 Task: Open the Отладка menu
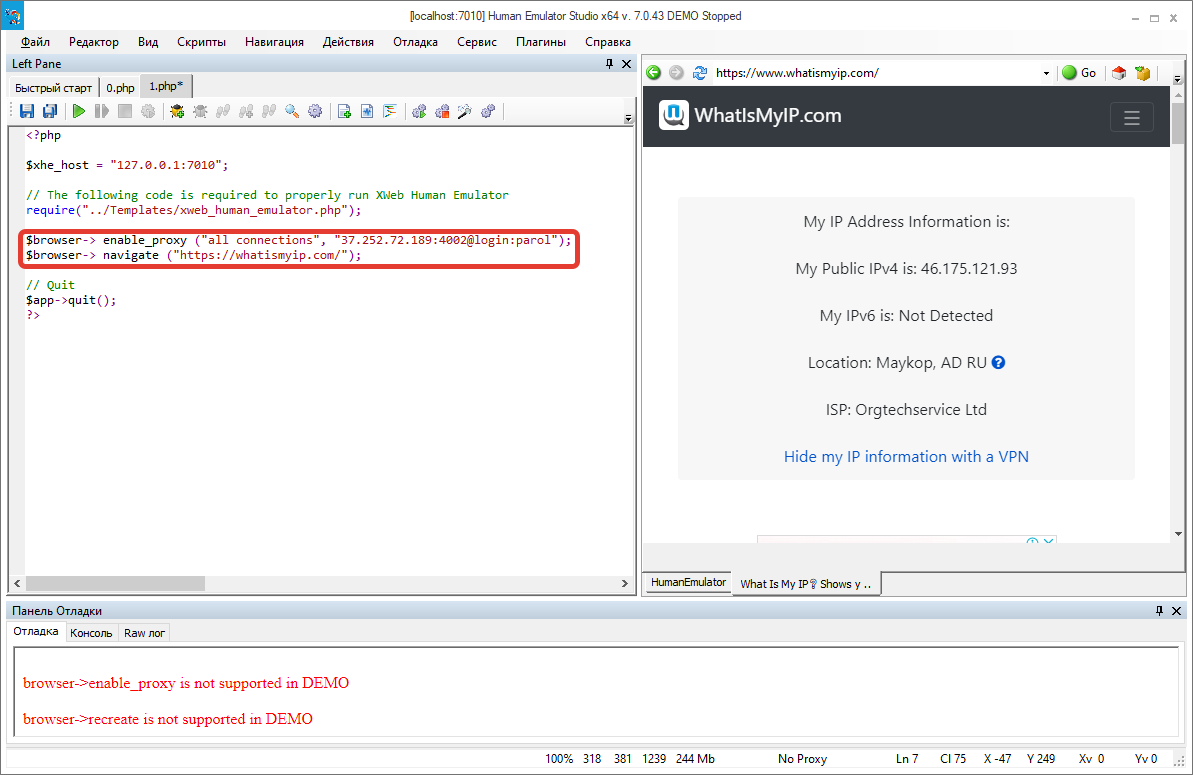pyautogui.click(x=415, y=42)
